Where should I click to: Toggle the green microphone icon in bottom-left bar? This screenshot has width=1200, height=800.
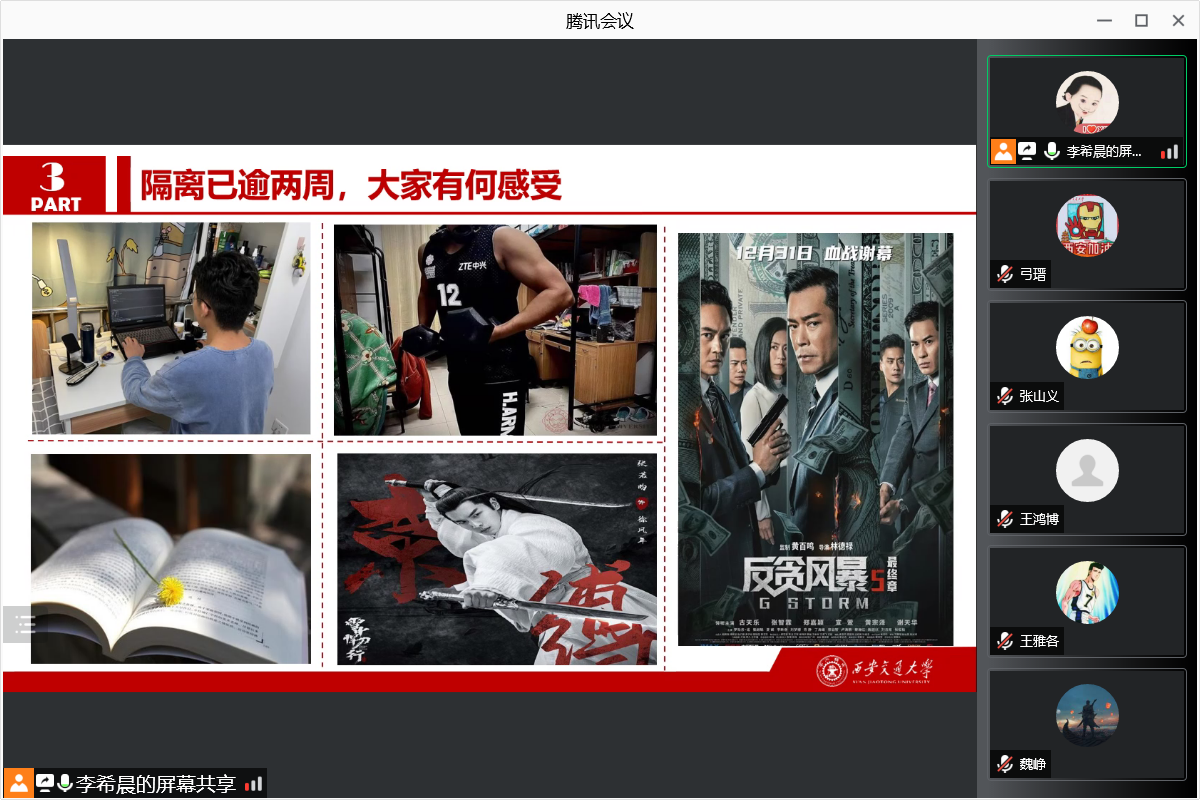coord(65,783)
